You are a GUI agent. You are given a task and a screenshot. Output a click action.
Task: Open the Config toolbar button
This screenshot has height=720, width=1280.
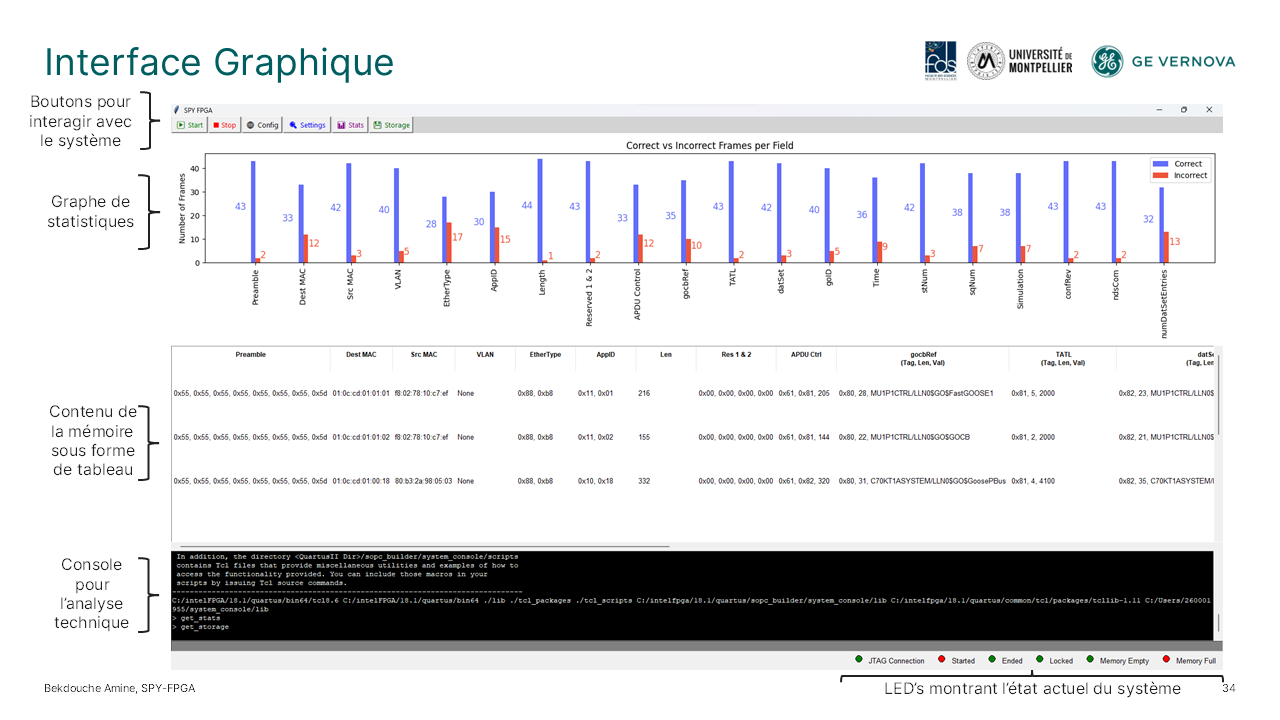(x=262, y=125)
